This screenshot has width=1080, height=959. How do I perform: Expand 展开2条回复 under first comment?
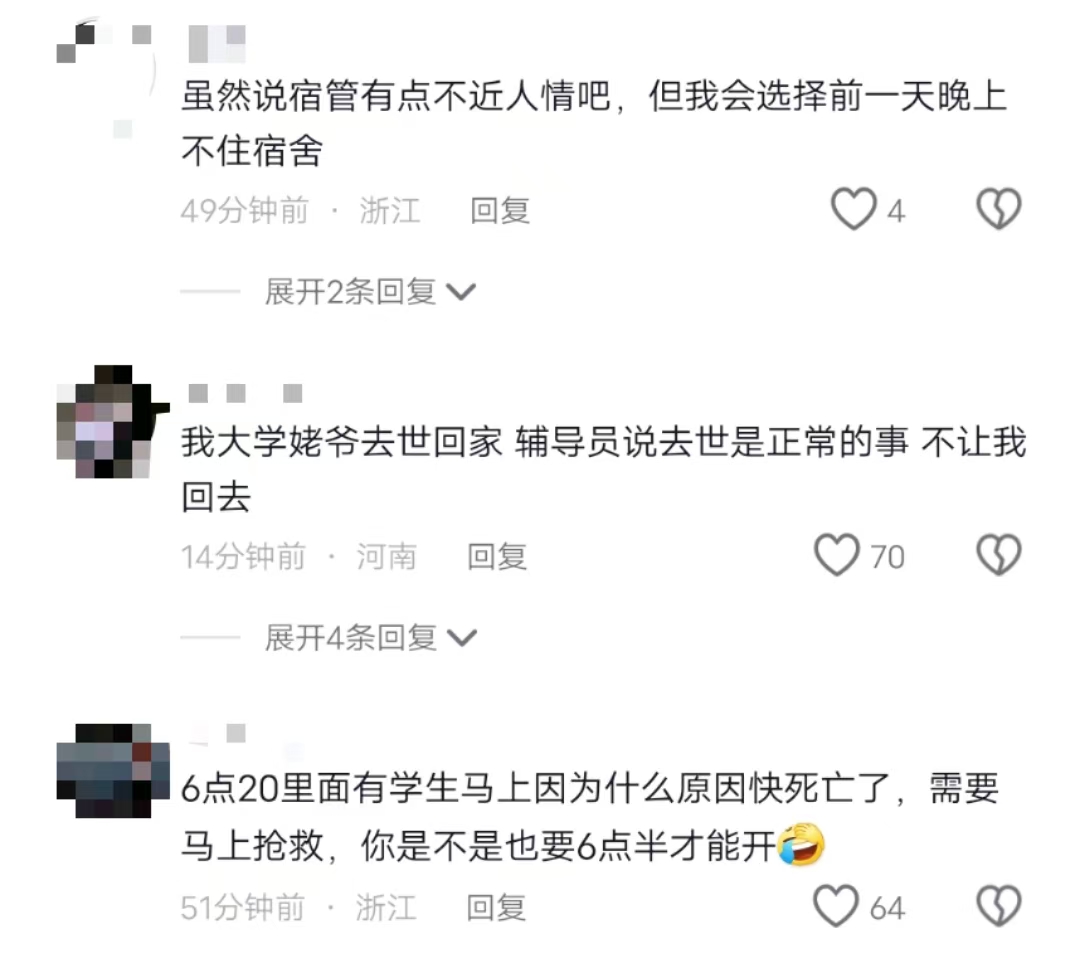370,292
